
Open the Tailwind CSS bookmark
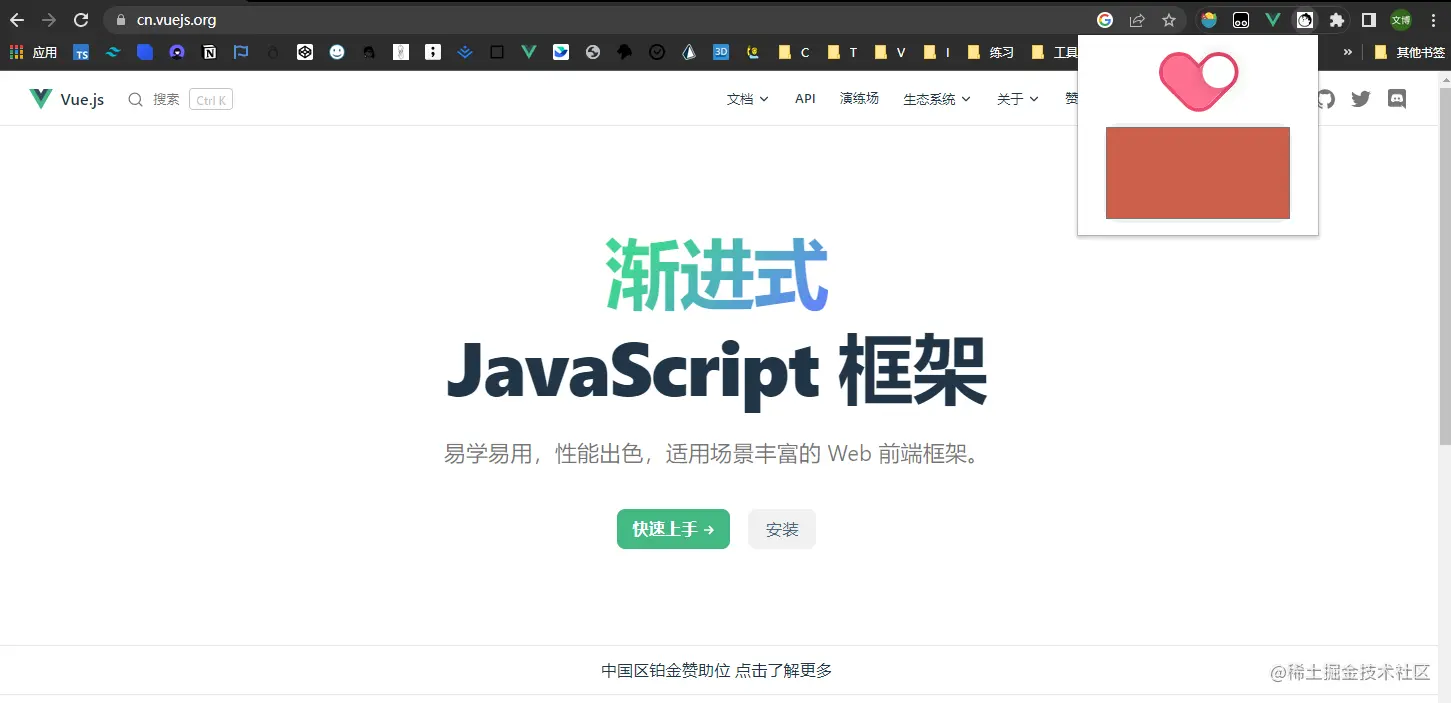point(113,52)
